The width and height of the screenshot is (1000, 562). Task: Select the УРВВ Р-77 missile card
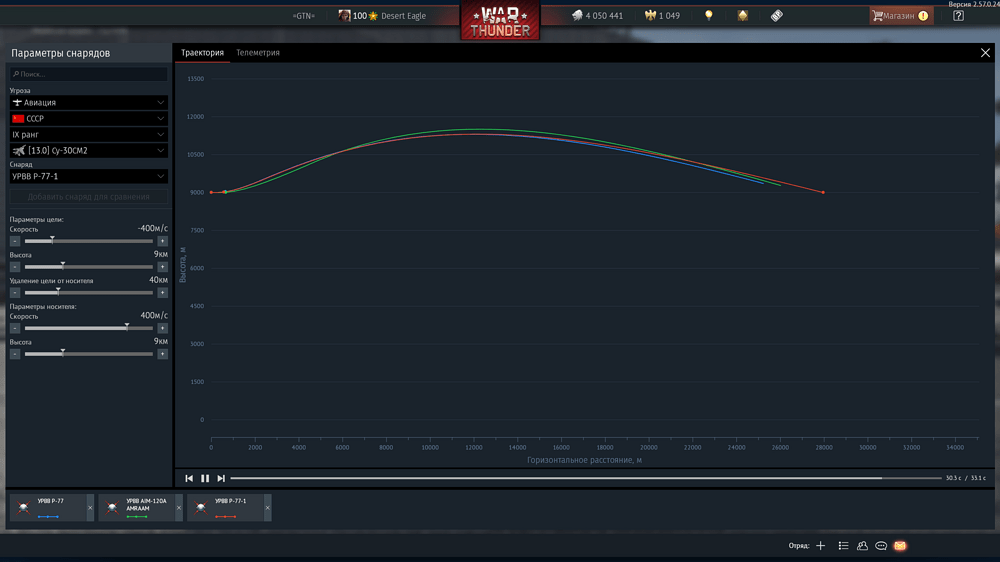48,508
